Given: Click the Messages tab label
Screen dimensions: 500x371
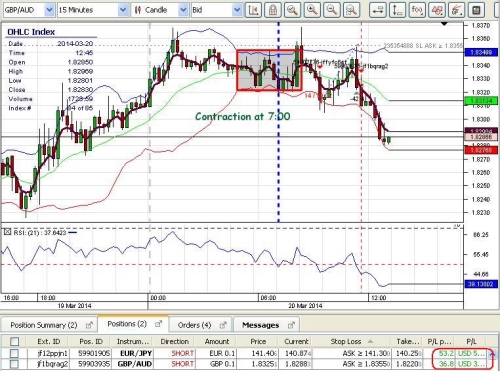Looking at the screenshot, I should 261,325.
